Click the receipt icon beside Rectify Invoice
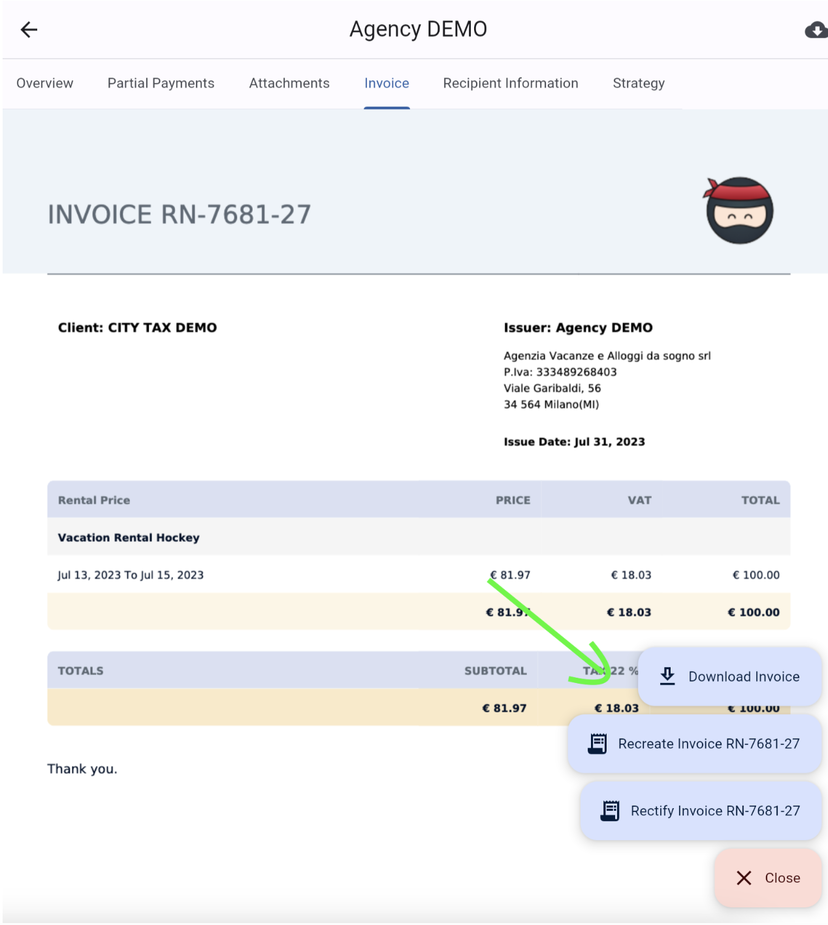Screen dimensions: 828x925 tap(610, 811)
